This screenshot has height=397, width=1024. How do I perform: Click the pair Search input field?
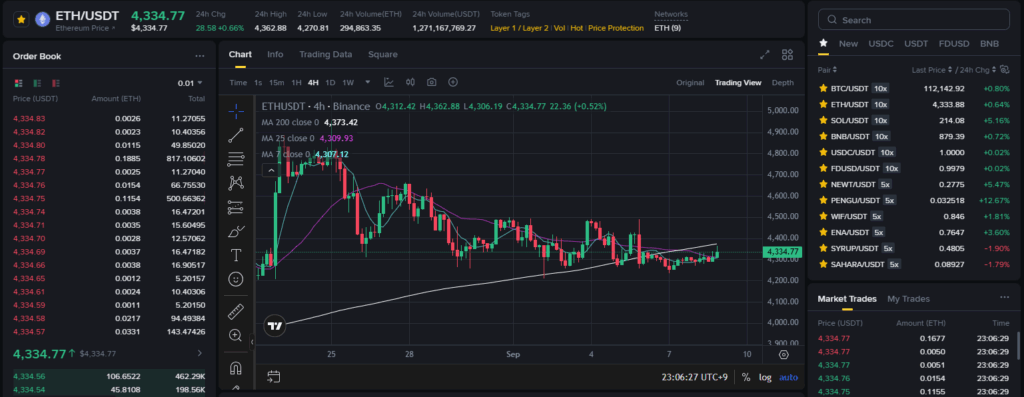[914, 20]
